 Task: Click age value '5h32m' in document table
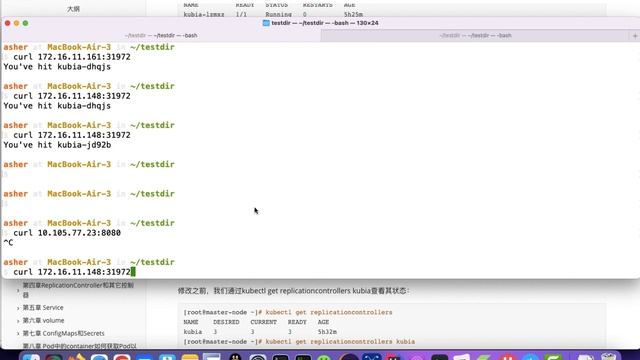click(327, 332)
